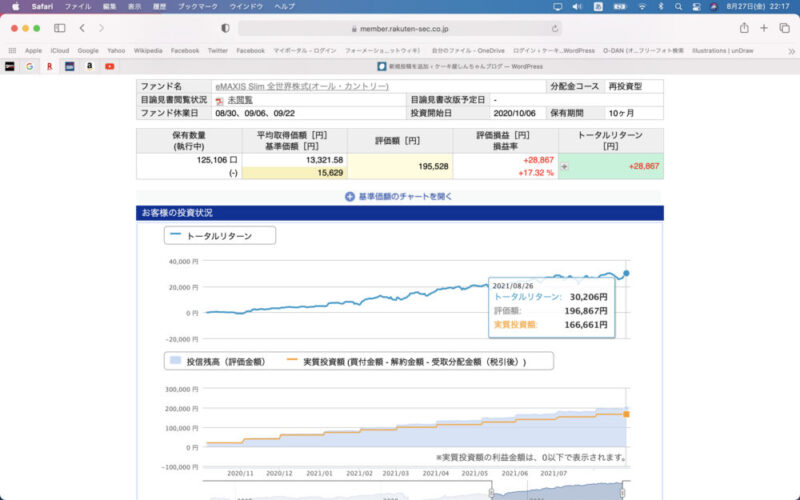Click the blue end point on the total return line
The height and width of the screenshot is (500, 800).
pos(626,273)
